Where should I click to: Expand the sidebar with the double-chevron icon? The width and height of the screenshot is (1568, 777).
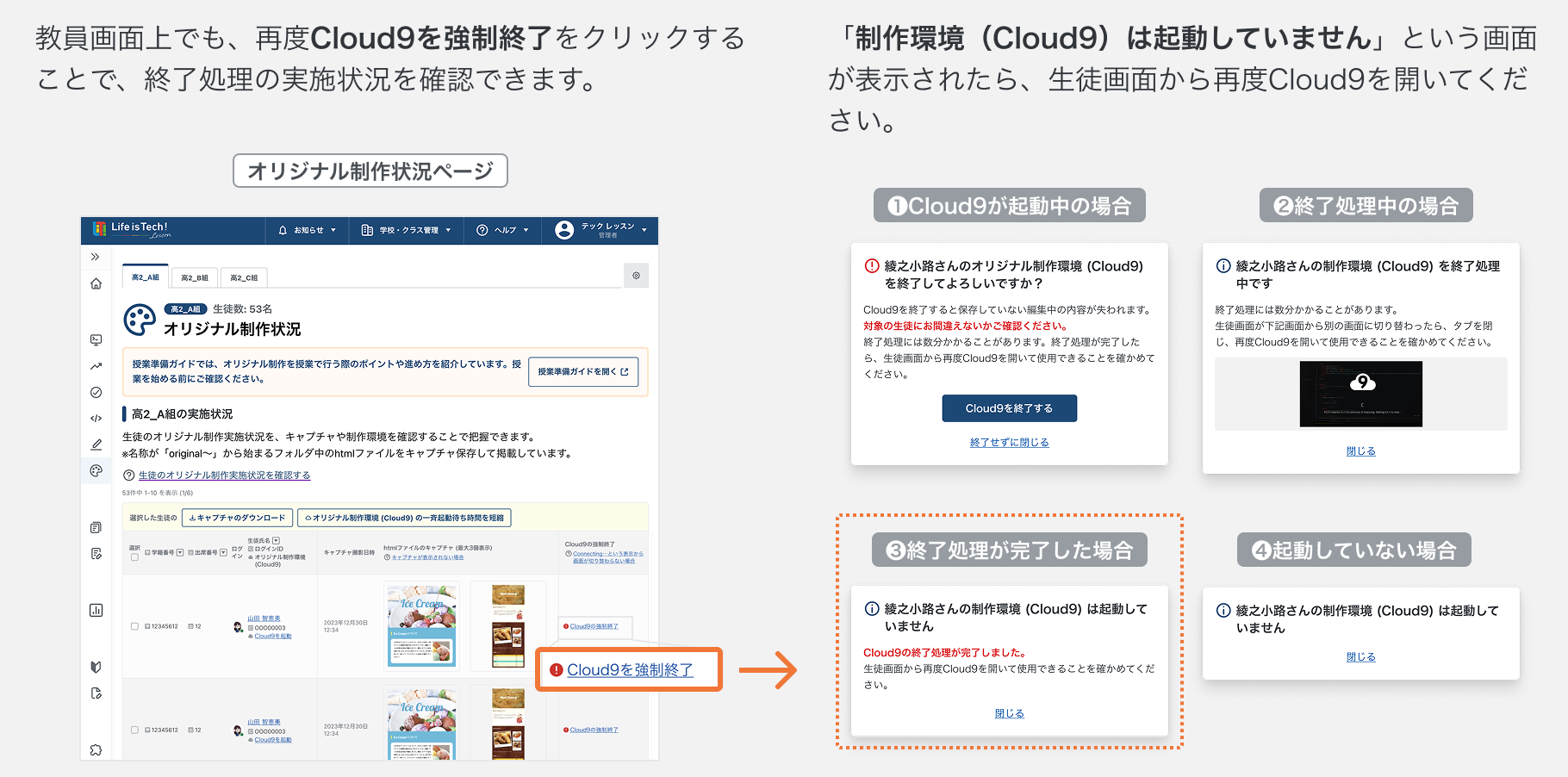click(96, 257)
